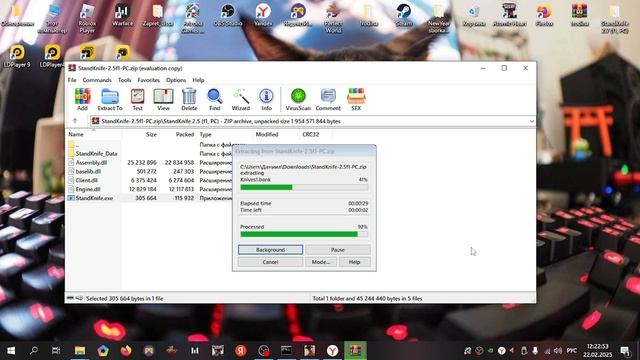The image size is (640, 360).
Task: Click the archive path address field
Action: point(312,121)
